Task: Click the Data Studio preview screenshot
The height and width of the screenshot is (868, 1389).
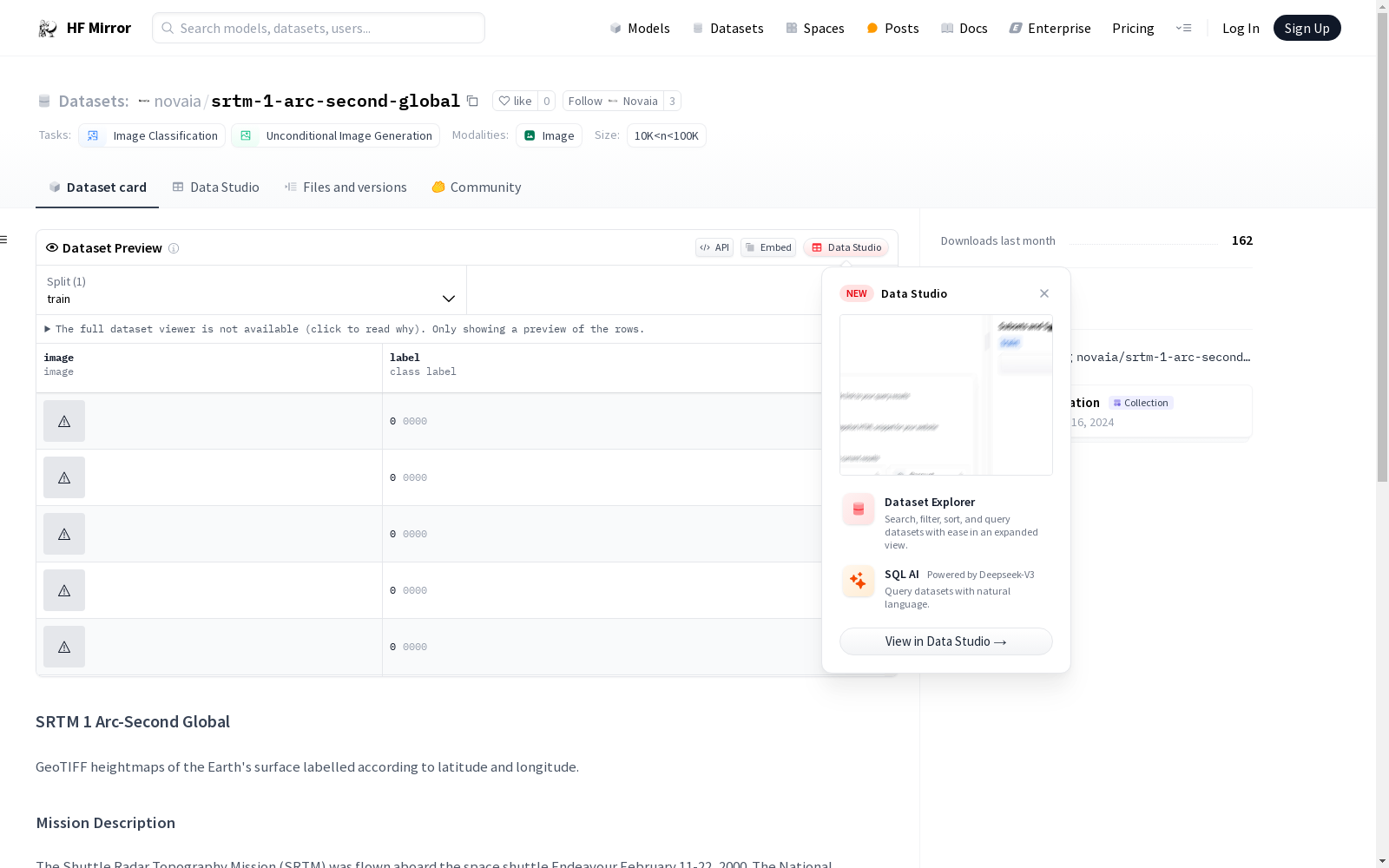Action: pyautogui.click(x=946, y=395)
